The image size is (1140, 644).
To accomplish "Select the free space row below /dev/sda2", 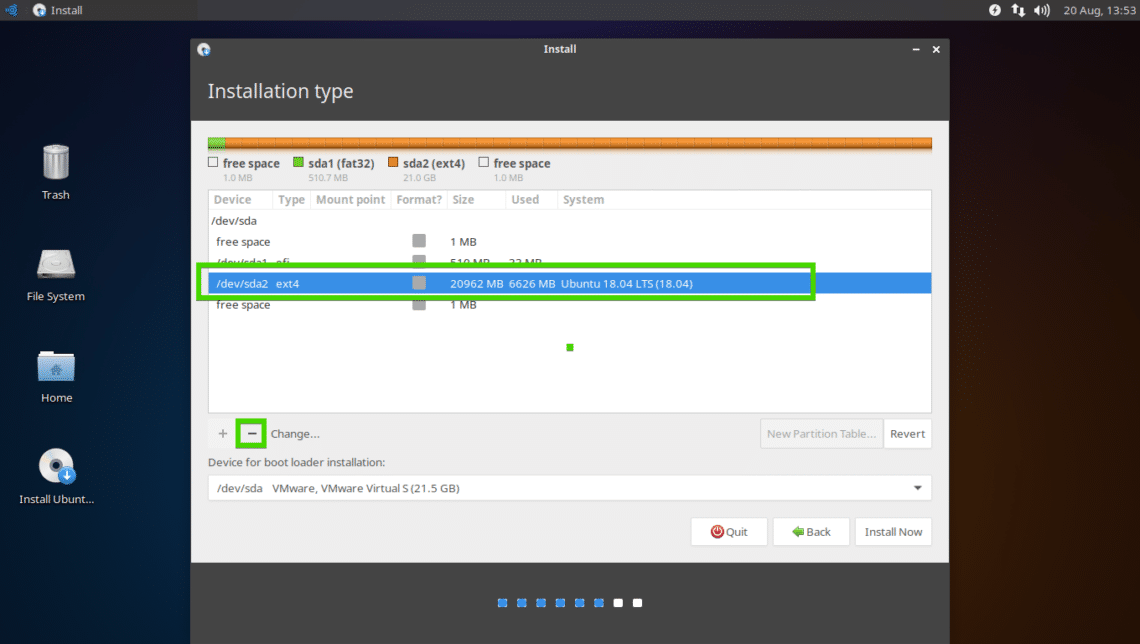I will pyautogui.click(x=569, y=305).
